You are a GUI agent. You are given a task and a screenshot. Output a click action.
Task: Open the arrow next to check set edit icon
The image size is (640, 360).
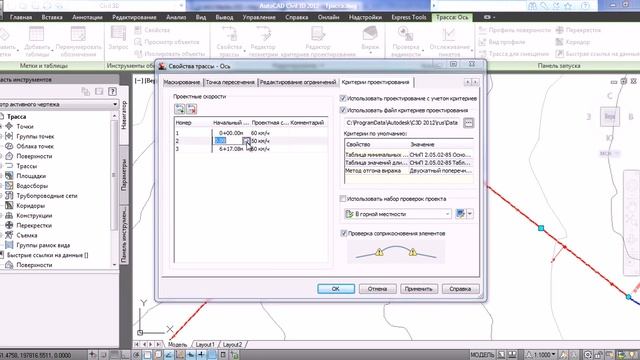470,213
